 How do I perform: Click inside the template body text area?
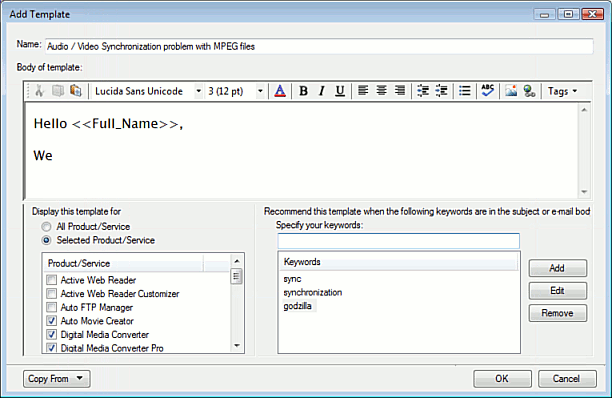click(301, 151)
